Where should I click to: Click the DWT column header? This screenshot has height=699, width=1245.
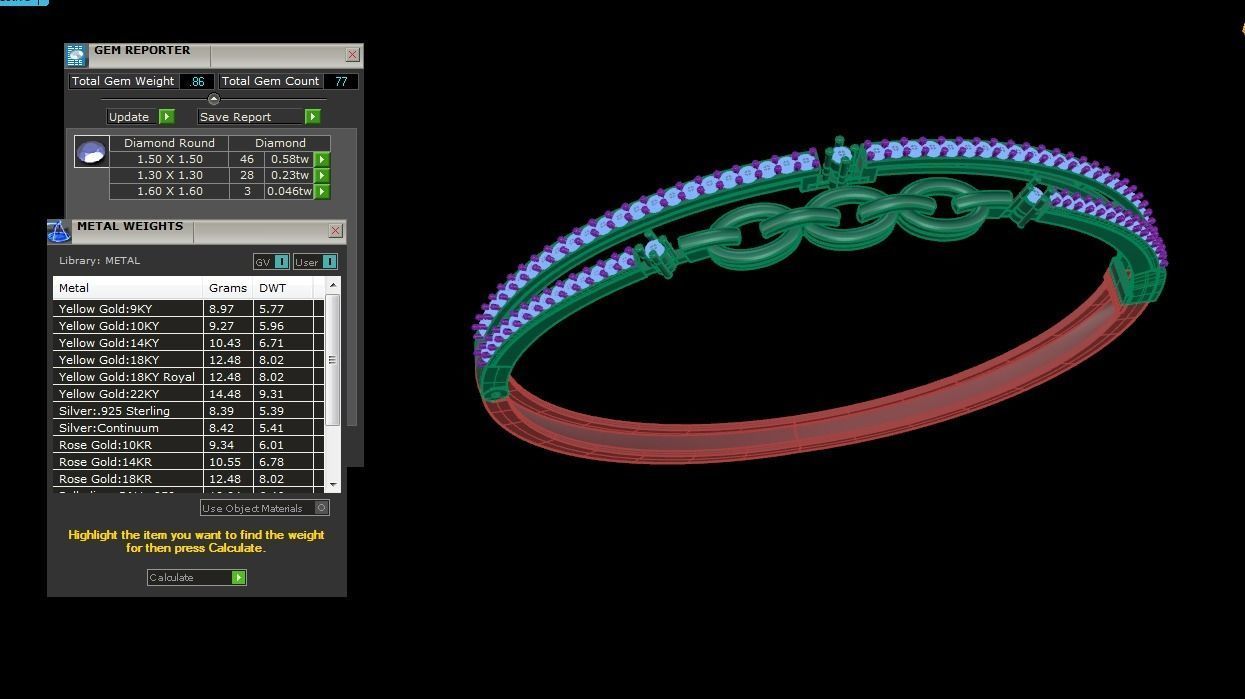point(283,288)
